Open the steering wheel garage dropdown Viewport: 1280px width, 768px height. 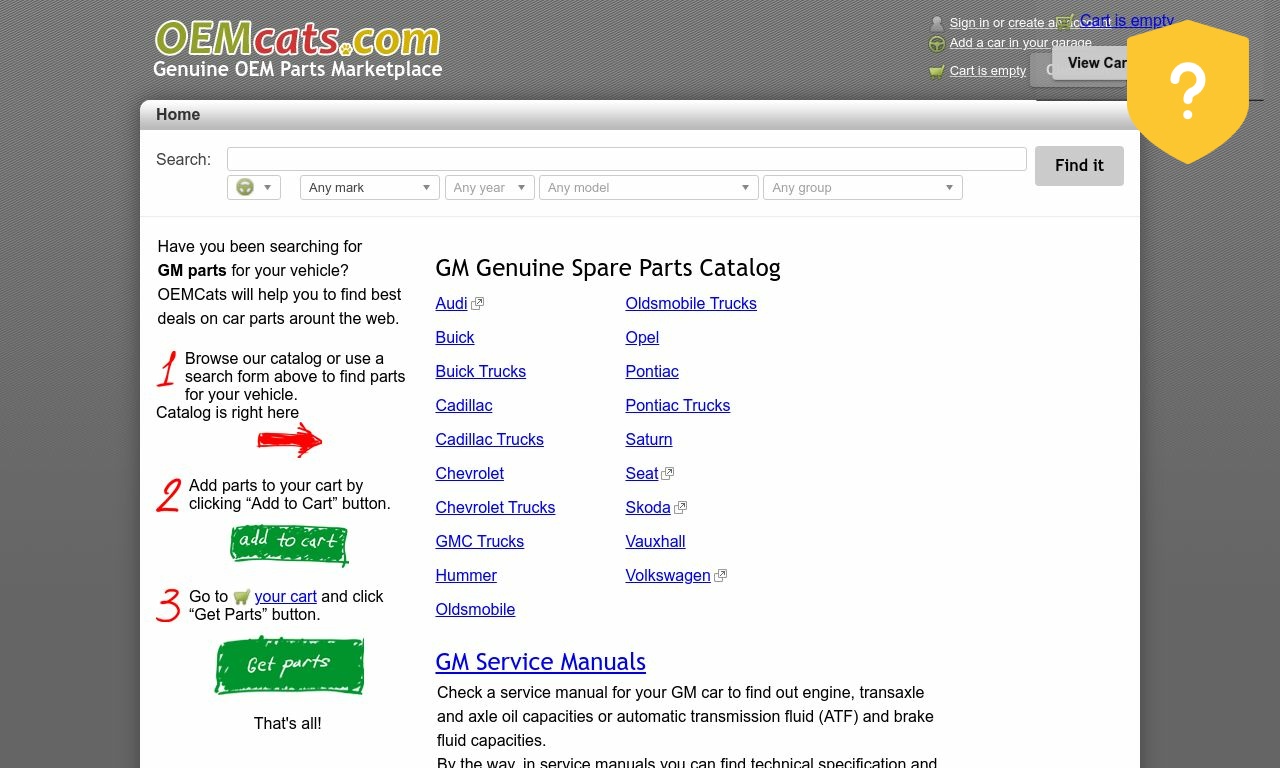click(x=254, y=188)
